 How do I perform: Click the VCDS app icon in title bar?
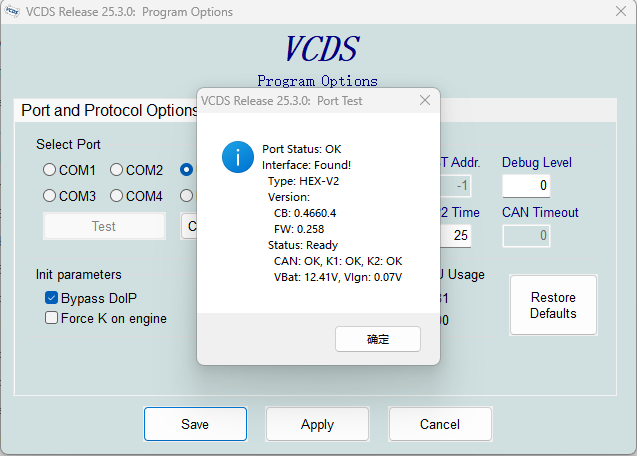click(12, 12)
